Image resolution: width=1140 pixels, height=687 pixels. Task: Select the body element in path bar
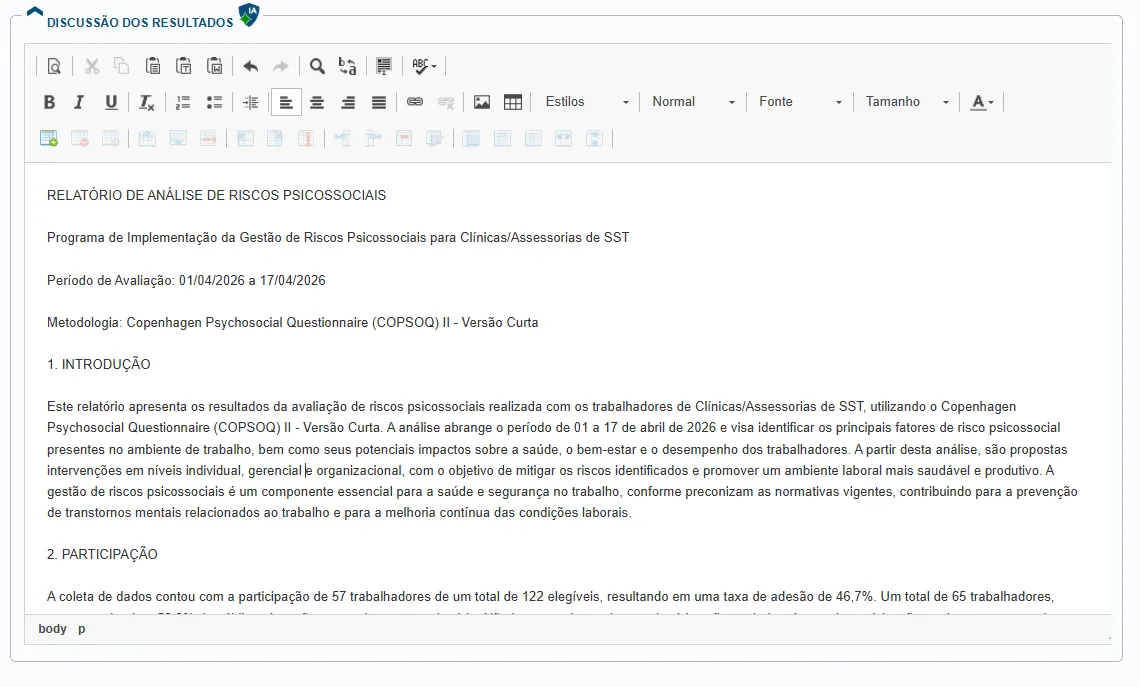point(52,629)
